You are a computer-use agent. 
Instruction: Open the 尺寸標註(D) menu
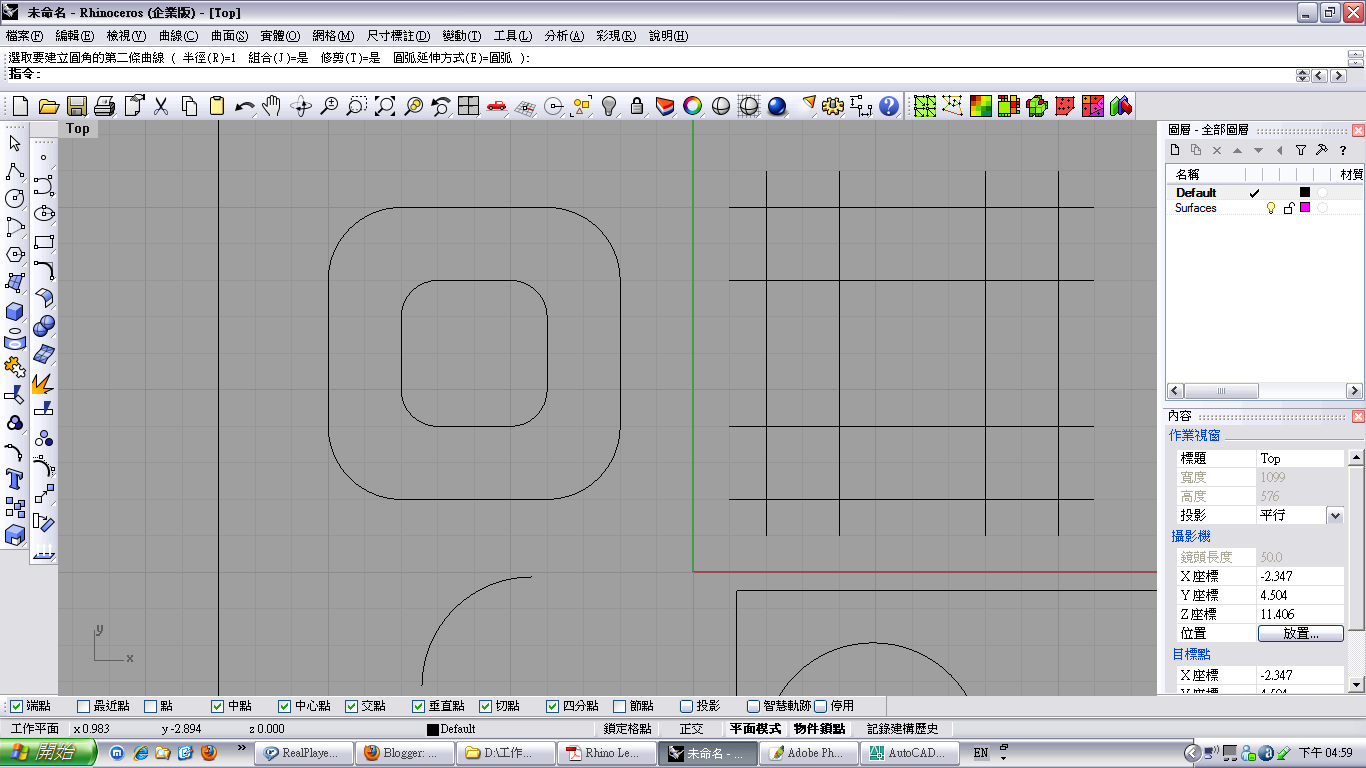(398, 36)
